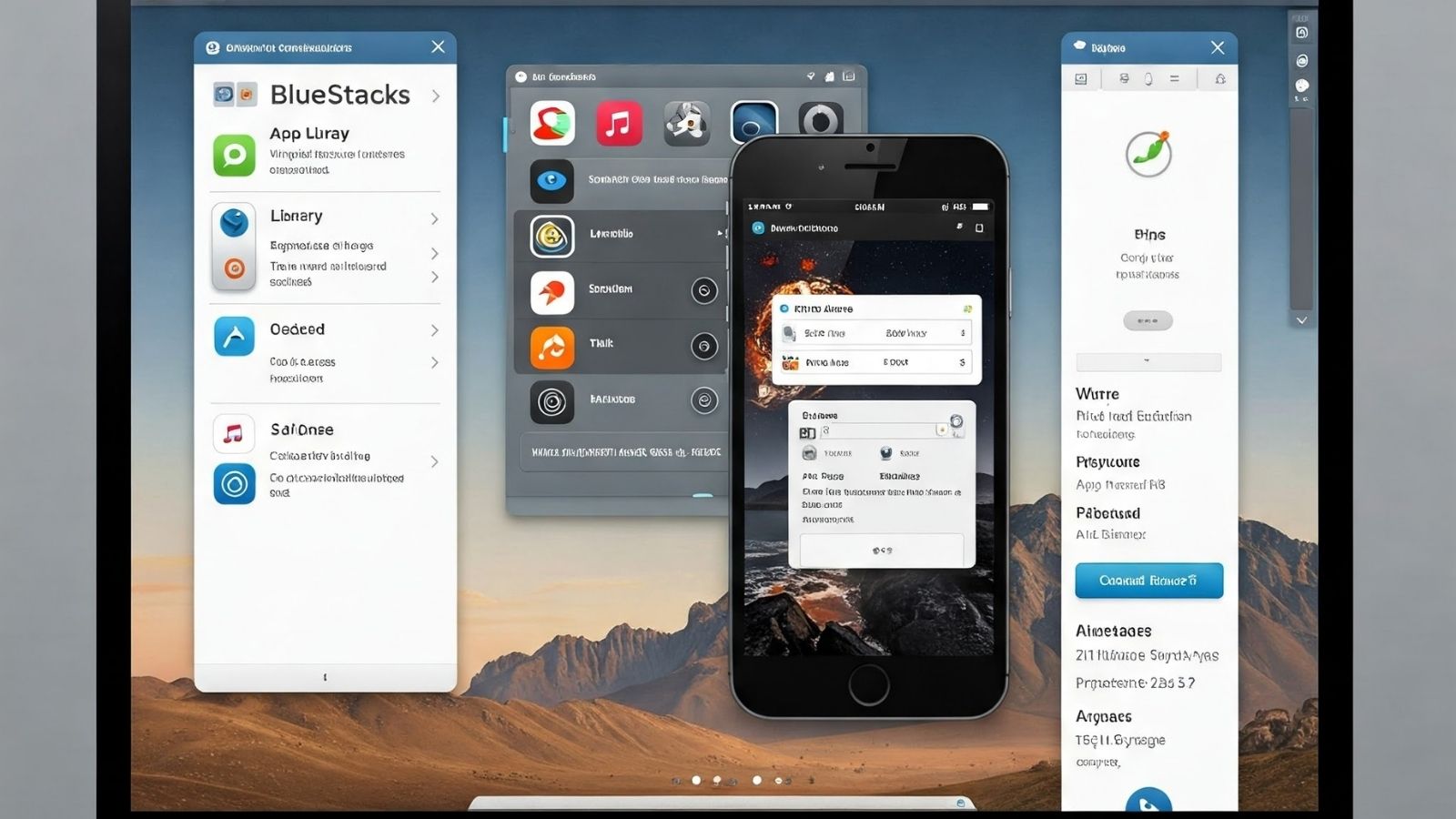The height and width of the screenshot is (819, 1456).
Task: Click the Rhito Alaree dialog title on phone
Action: coord(824,309)
